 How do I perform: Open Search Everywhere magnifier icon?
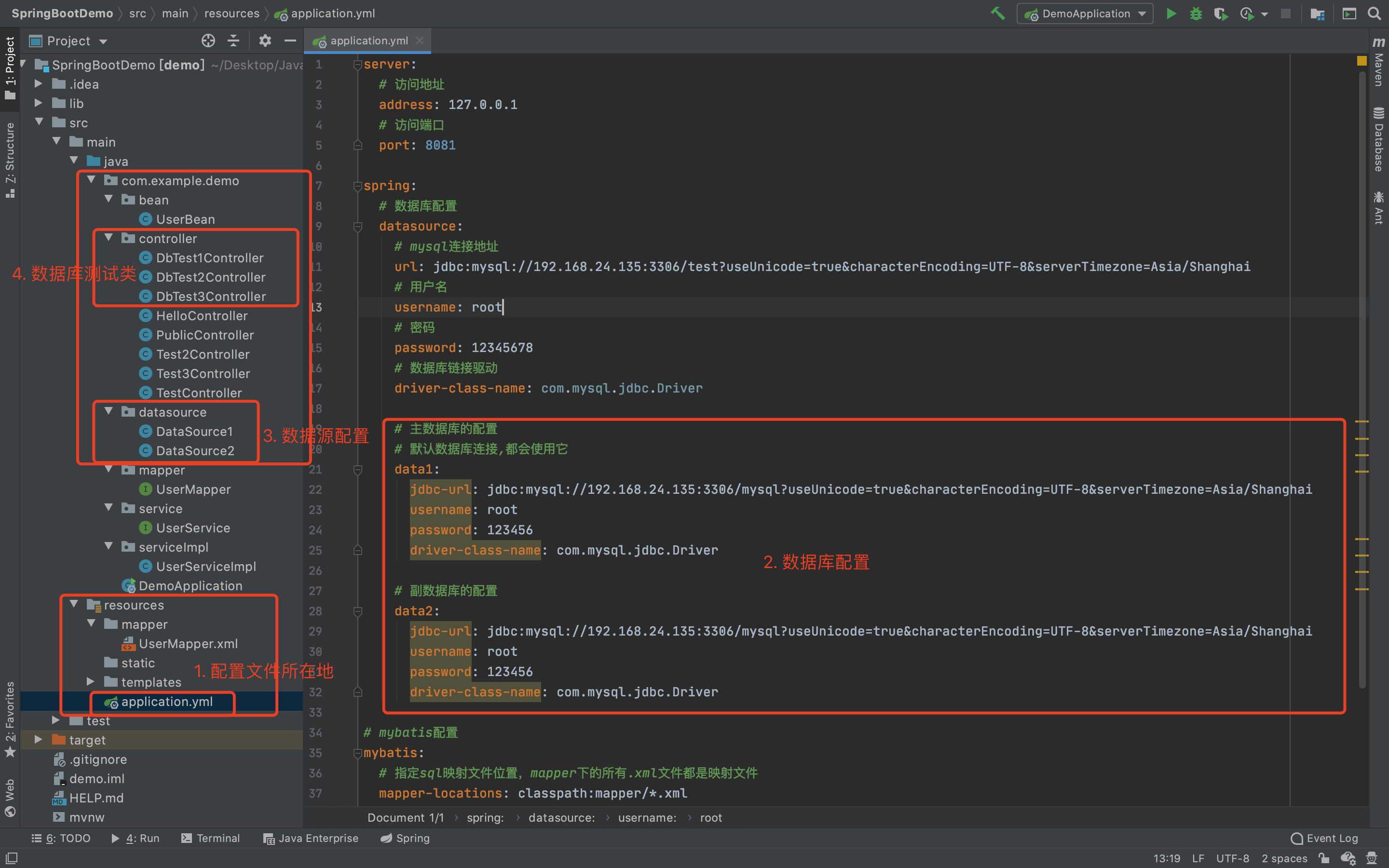click(1374, 13)
